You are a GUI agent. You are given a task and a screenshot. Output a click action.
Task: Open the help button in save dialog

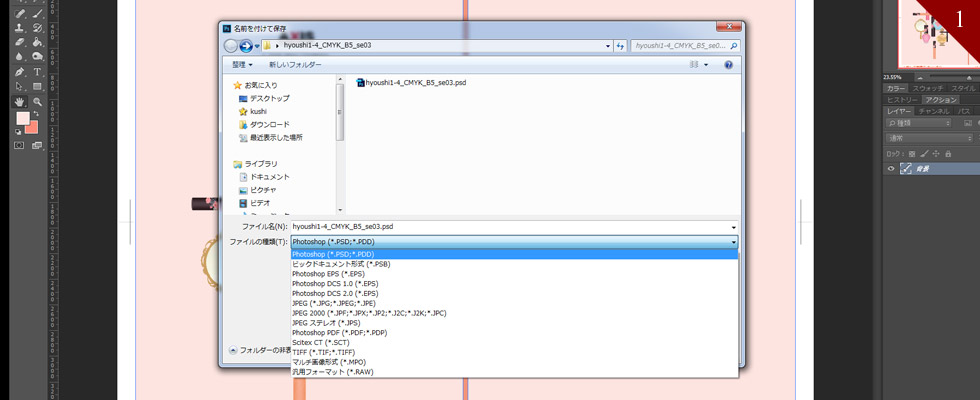click(728, 65)
